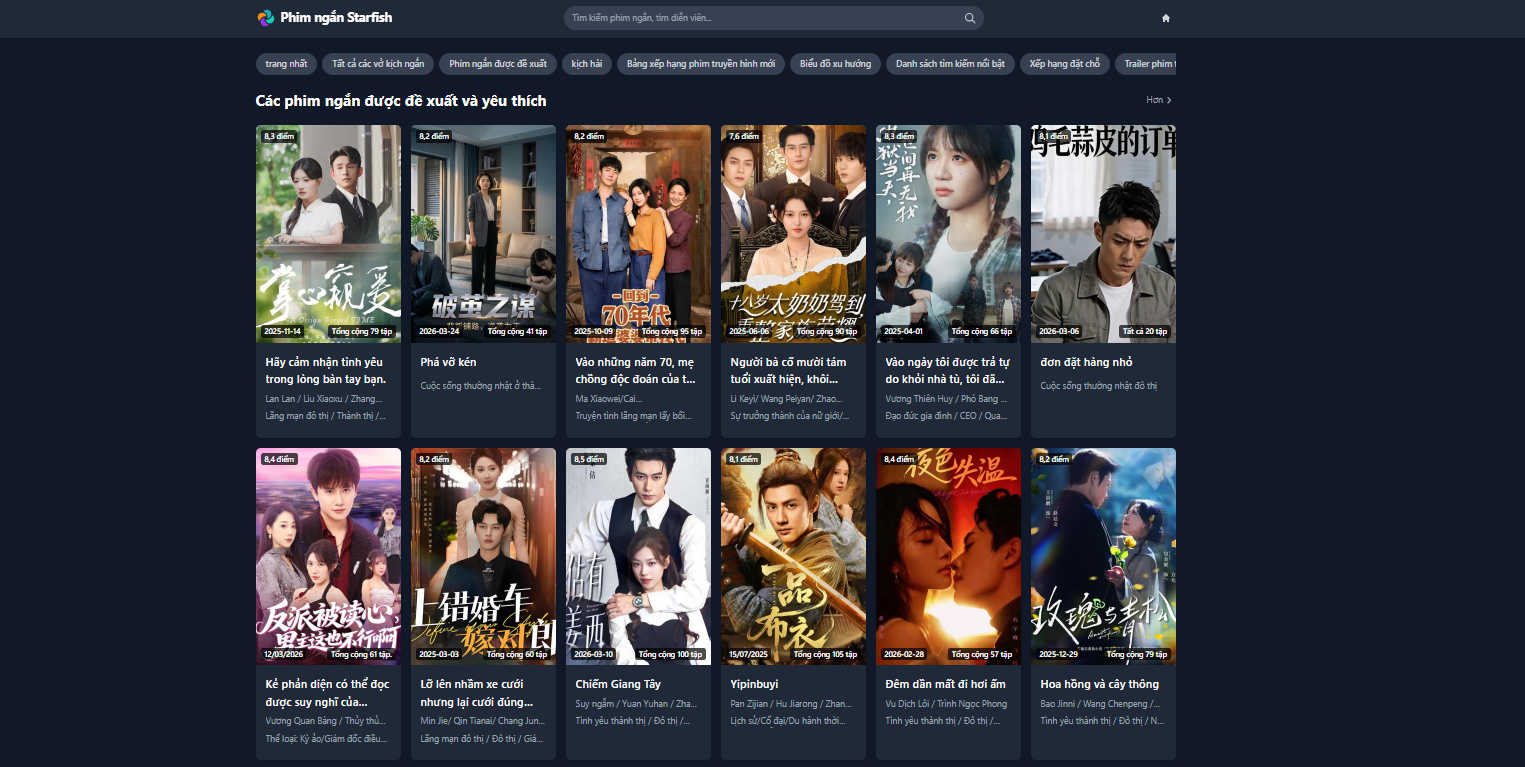Click the Tổng cộng 105 tập label
The width and height of the screenshot is (1525, 767).
coord(826,654)
